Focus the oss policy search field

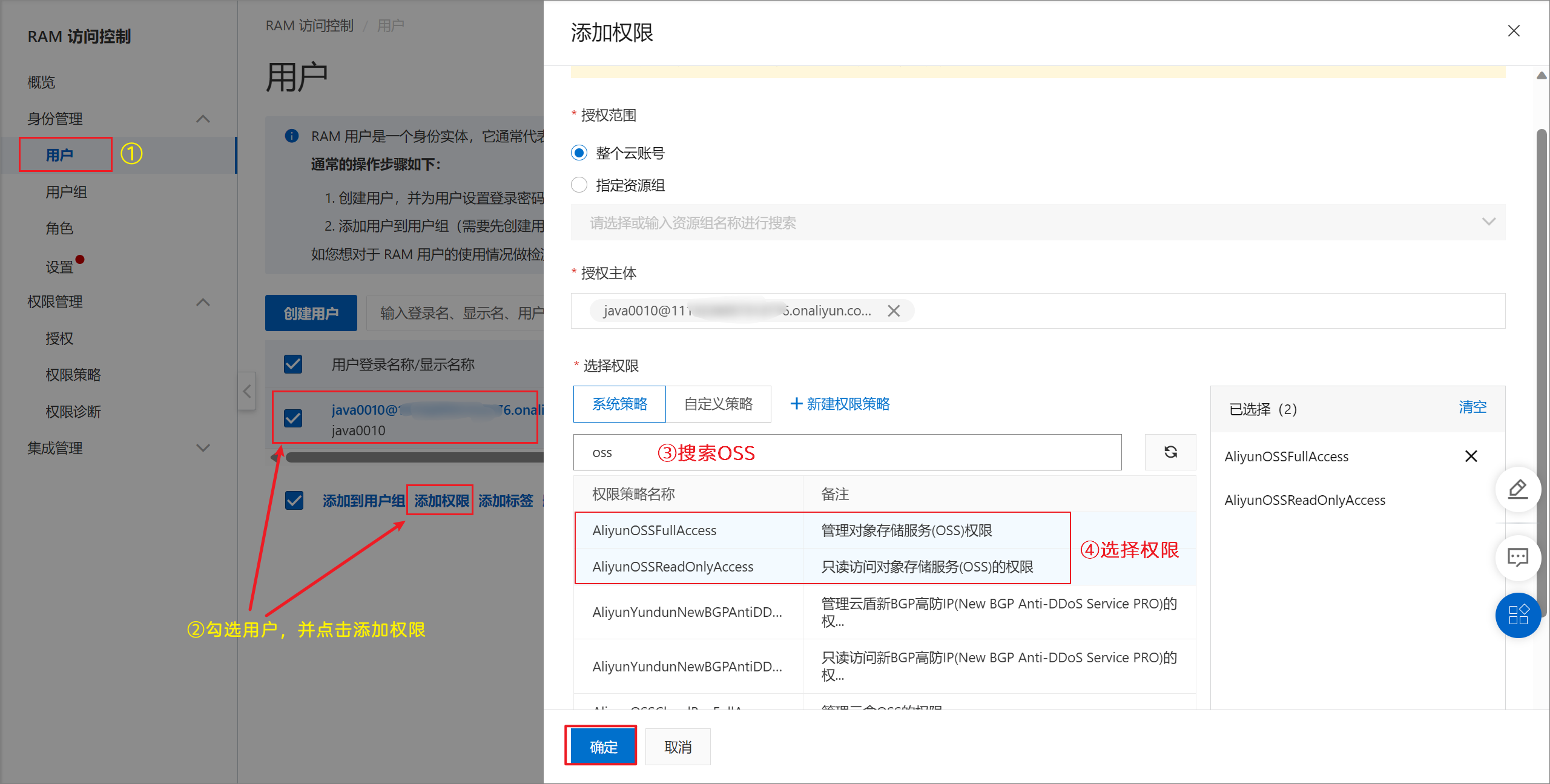848,452
